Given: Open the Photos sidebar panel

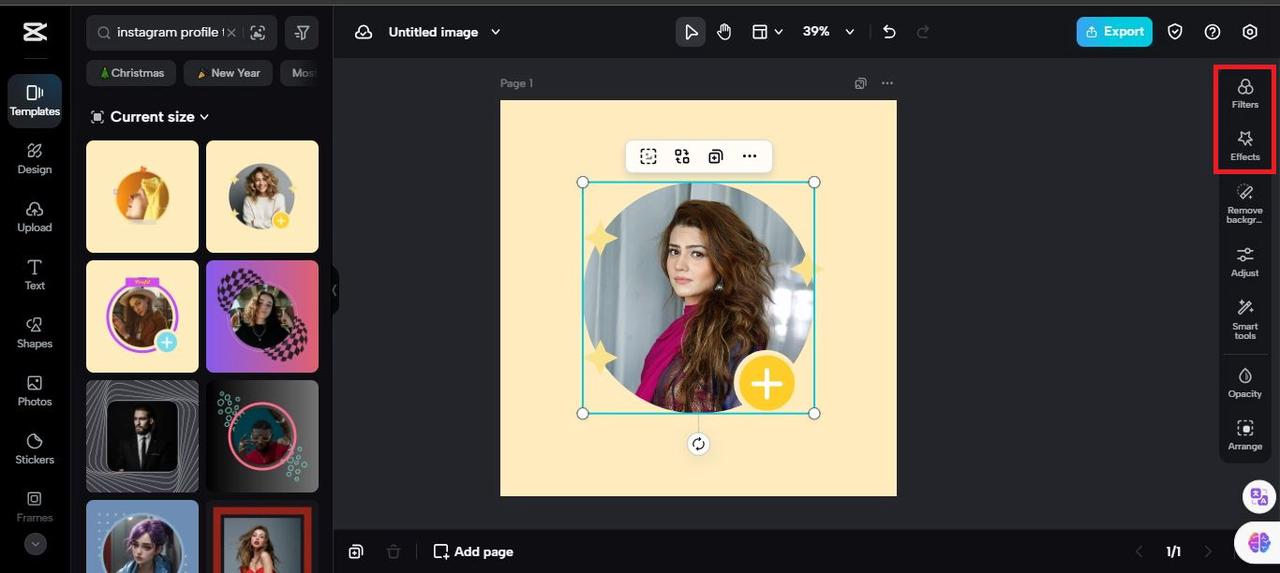Looking at the screenshot, I should (35, 391).
